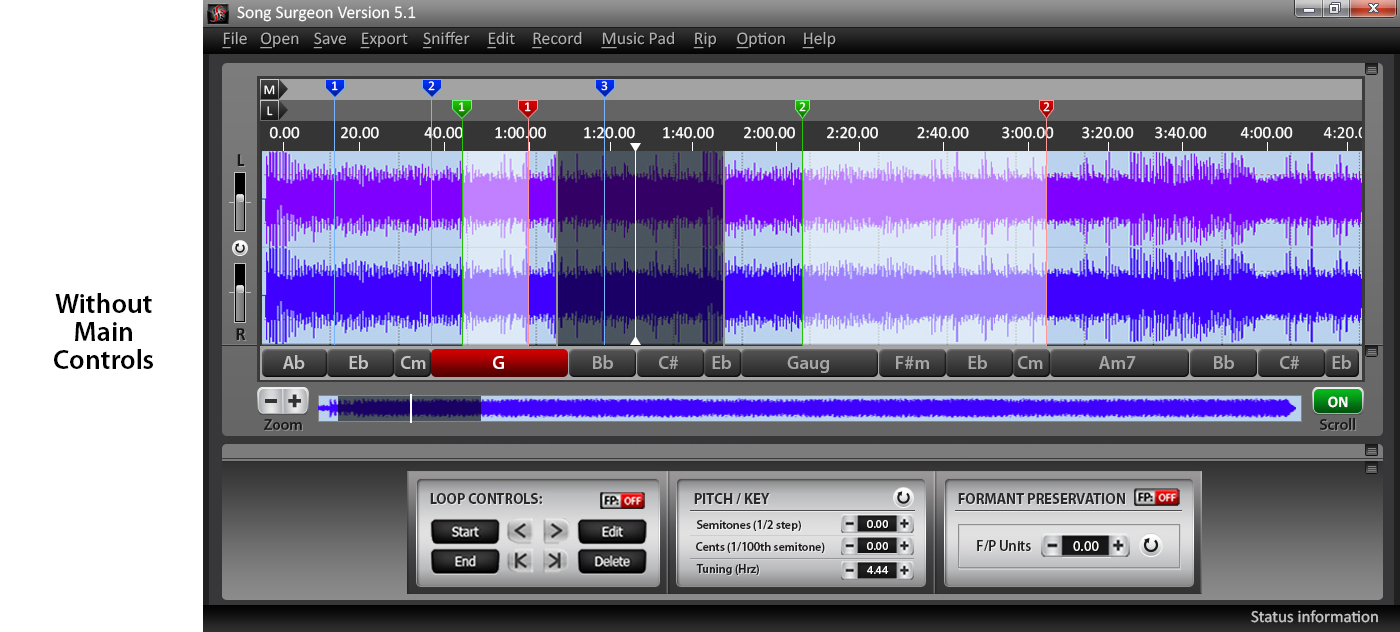Step to the previous loop with the left arrow
The height and width of the screenshot is (632, 1400).
point(519,531)
